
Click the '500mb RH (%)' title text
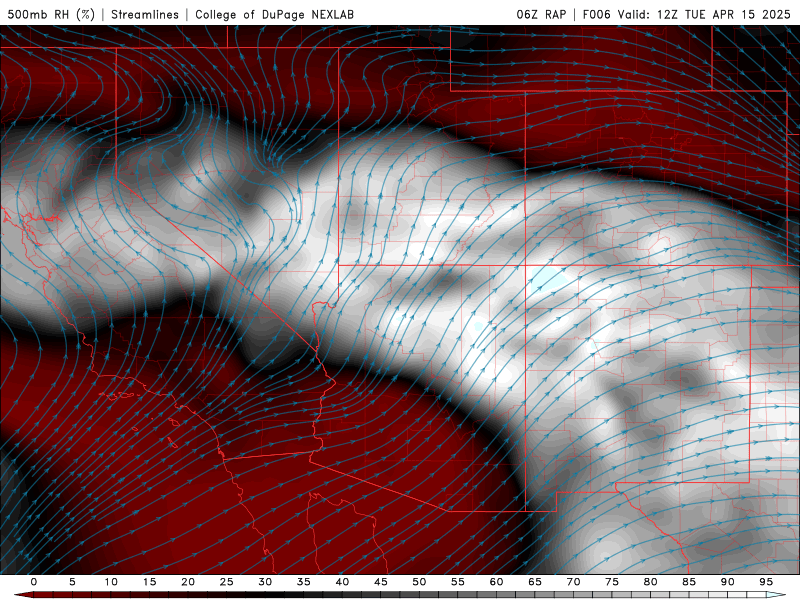click(x=51, y=14)
